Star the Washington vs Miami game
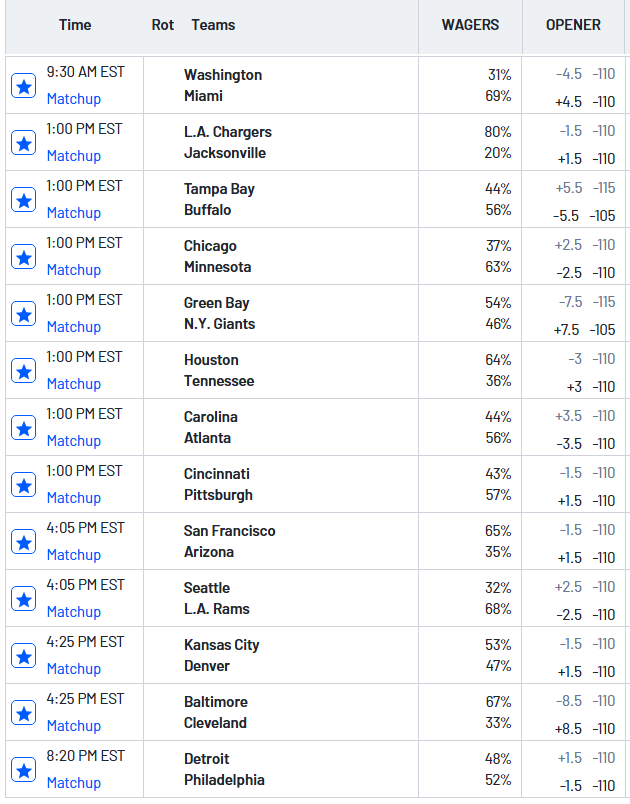 tap(24, 86)
